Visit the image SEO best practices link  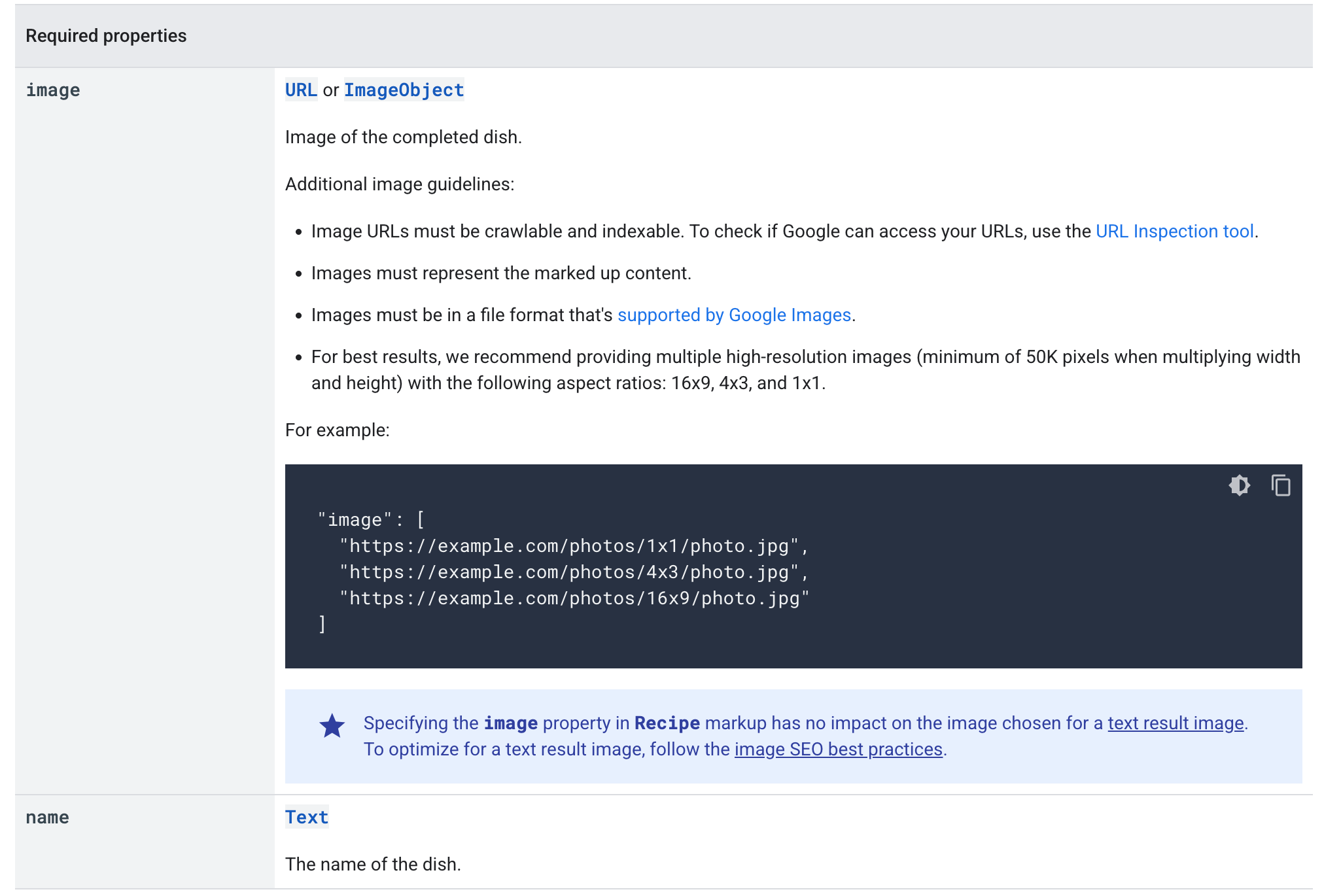tap(839, 749)
